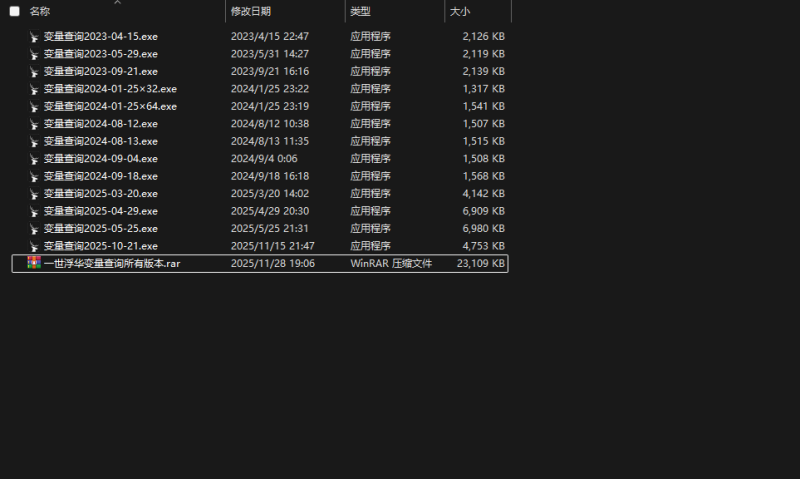Image resolution: width=800 pixels, height=479 pixels.
Task: Click the icon of 变量查询2025-10-21.exe
Action: (34, 246)
